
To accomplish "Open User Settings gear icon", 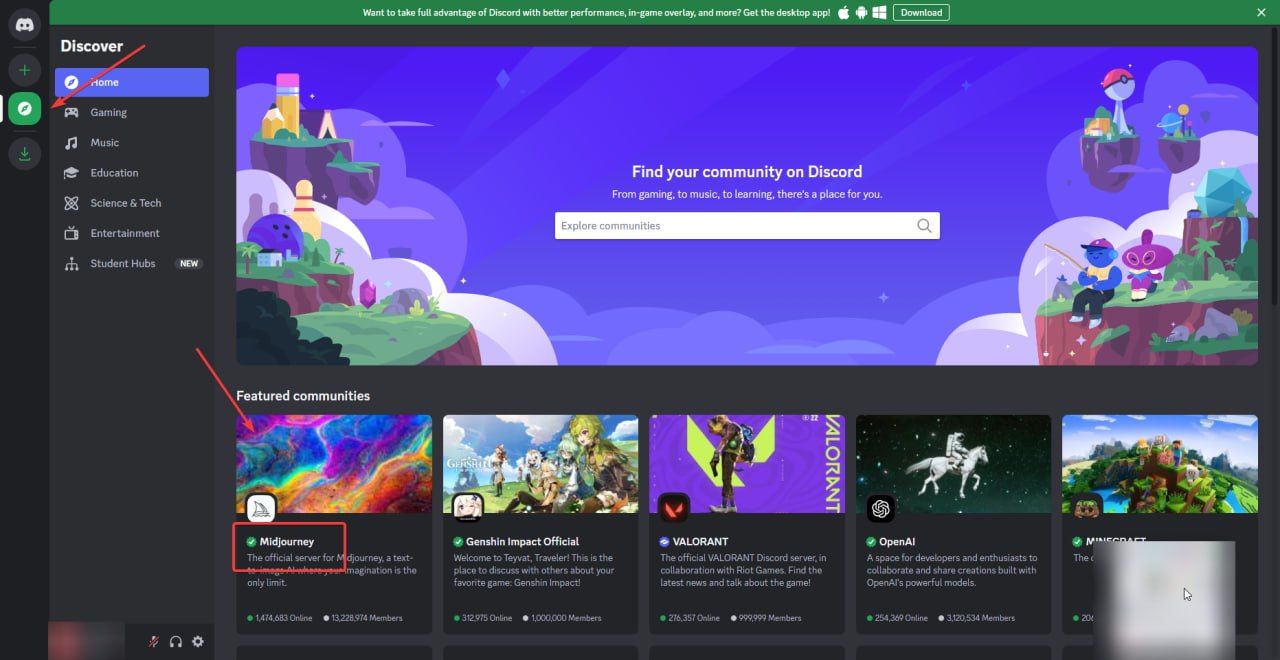I will click(x=198, y=641).
